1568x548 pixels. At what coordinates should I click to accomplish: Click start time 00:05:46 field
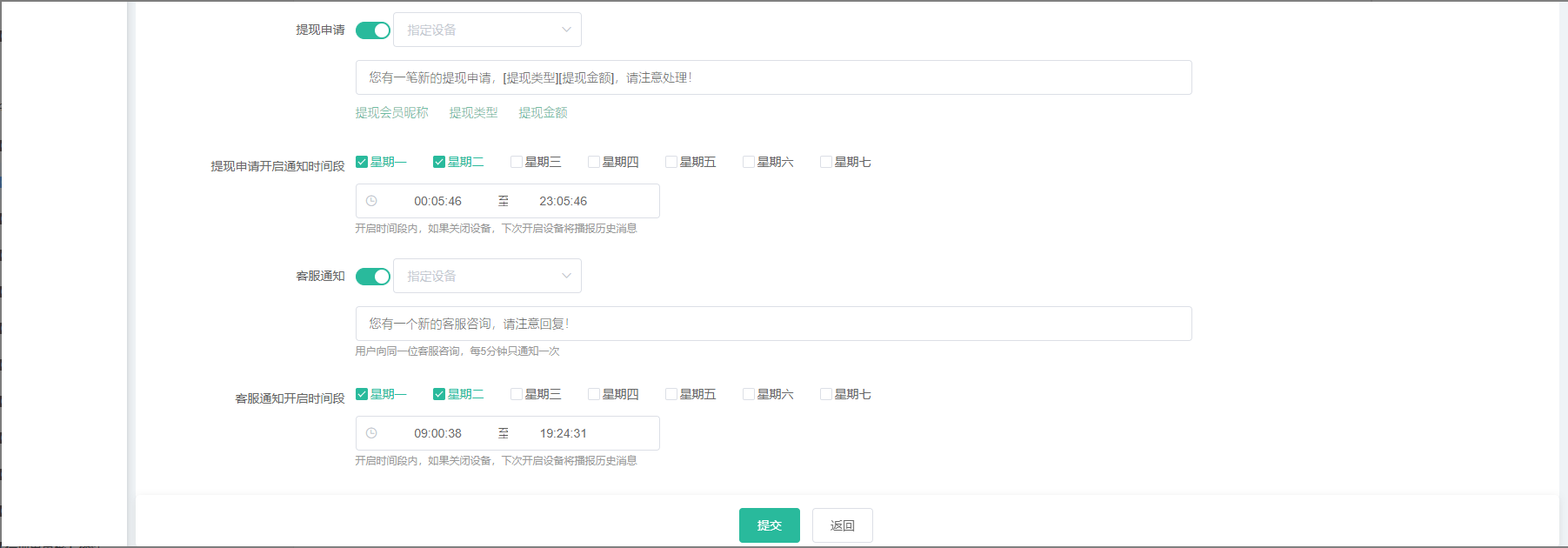437,201
